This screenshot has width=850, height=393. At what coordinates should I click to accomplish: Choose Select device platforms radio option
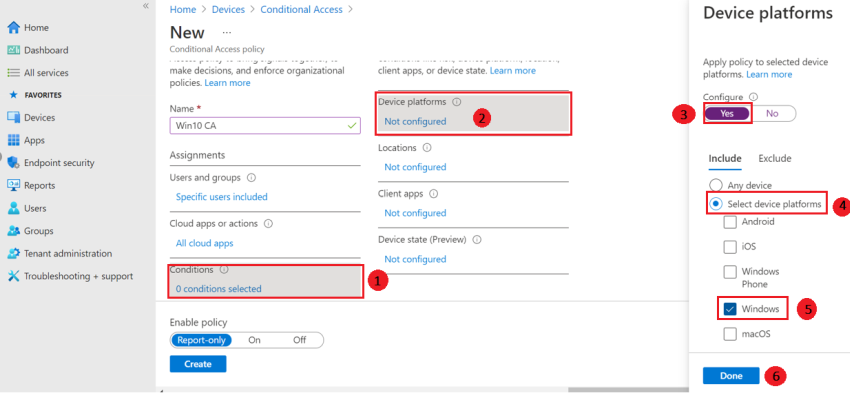716,204
